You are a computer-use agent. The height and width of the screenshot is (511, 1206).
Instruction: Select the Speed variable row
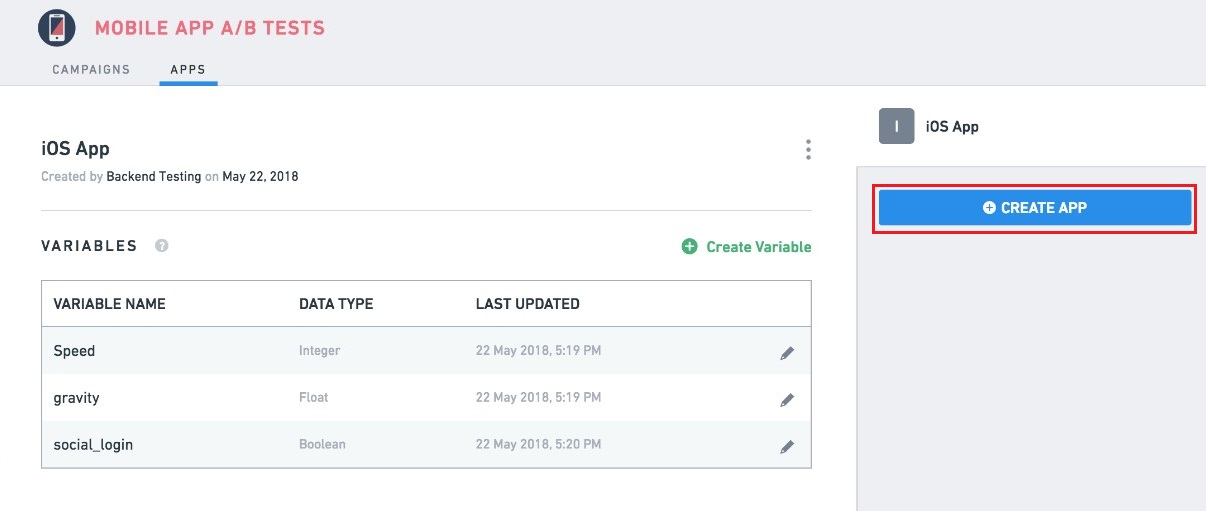tap(426, 351)
